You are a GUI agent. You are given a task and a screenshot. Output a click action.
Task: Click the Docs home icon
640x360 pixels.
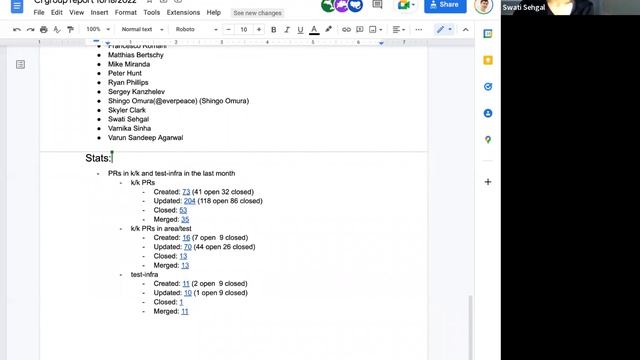[17, 6]
